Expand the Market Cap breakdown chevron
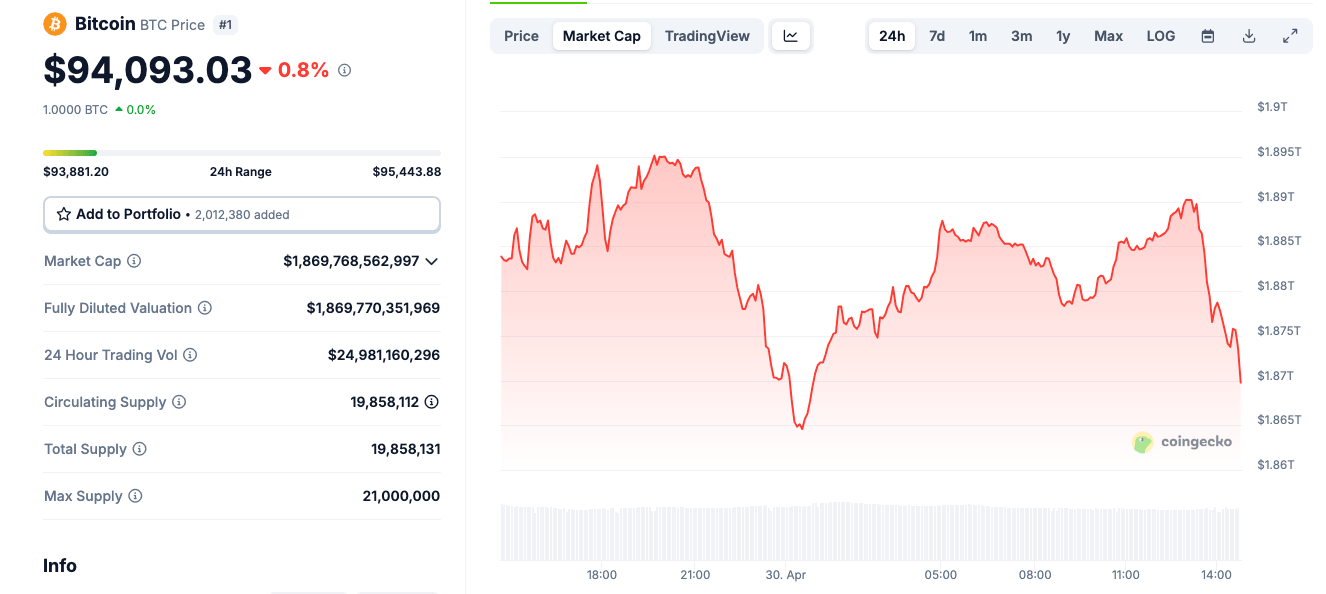Viewport: 1326px width, 594px height. (x=432, y=261)
